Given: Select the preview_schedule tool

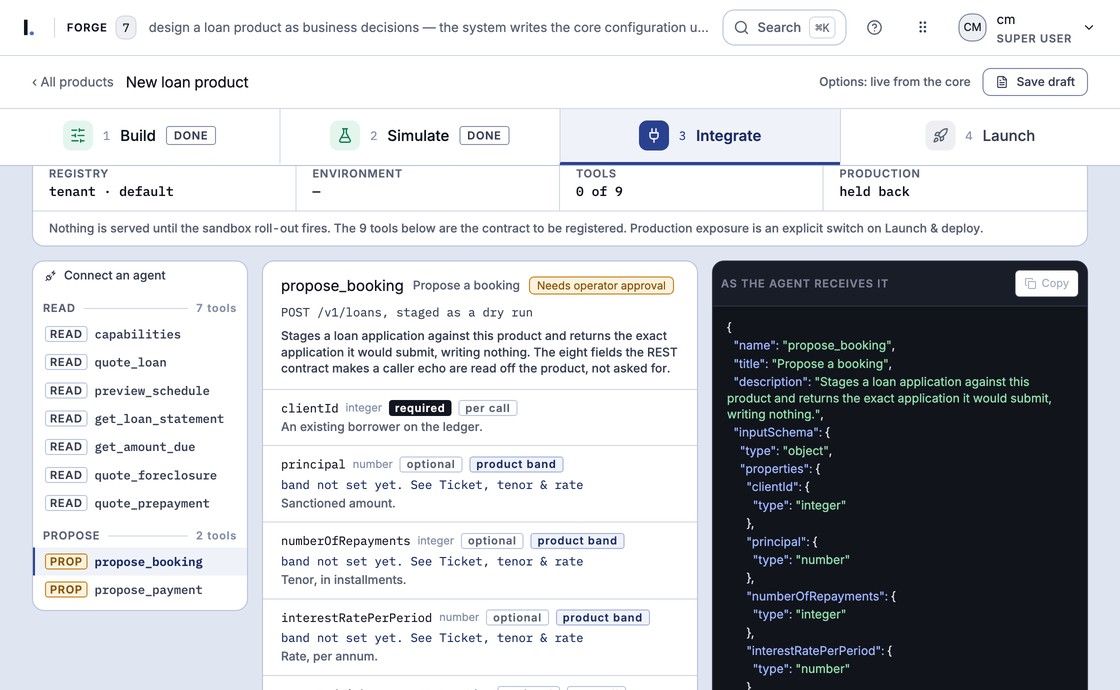Looking at the screenshot, I should [x=140, y=391].
